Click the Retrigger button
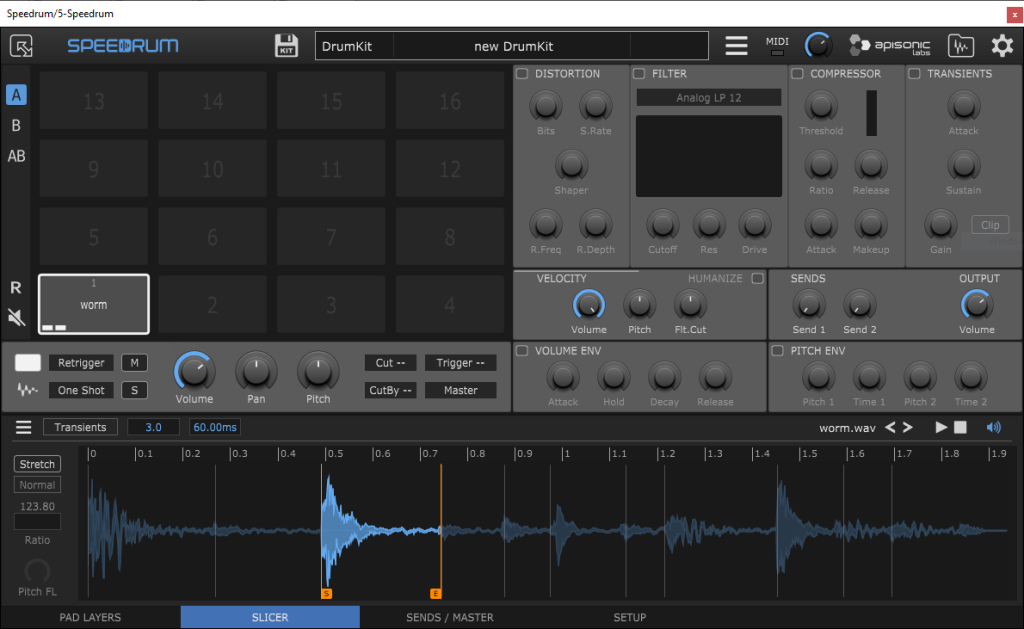 coord(81,363)
